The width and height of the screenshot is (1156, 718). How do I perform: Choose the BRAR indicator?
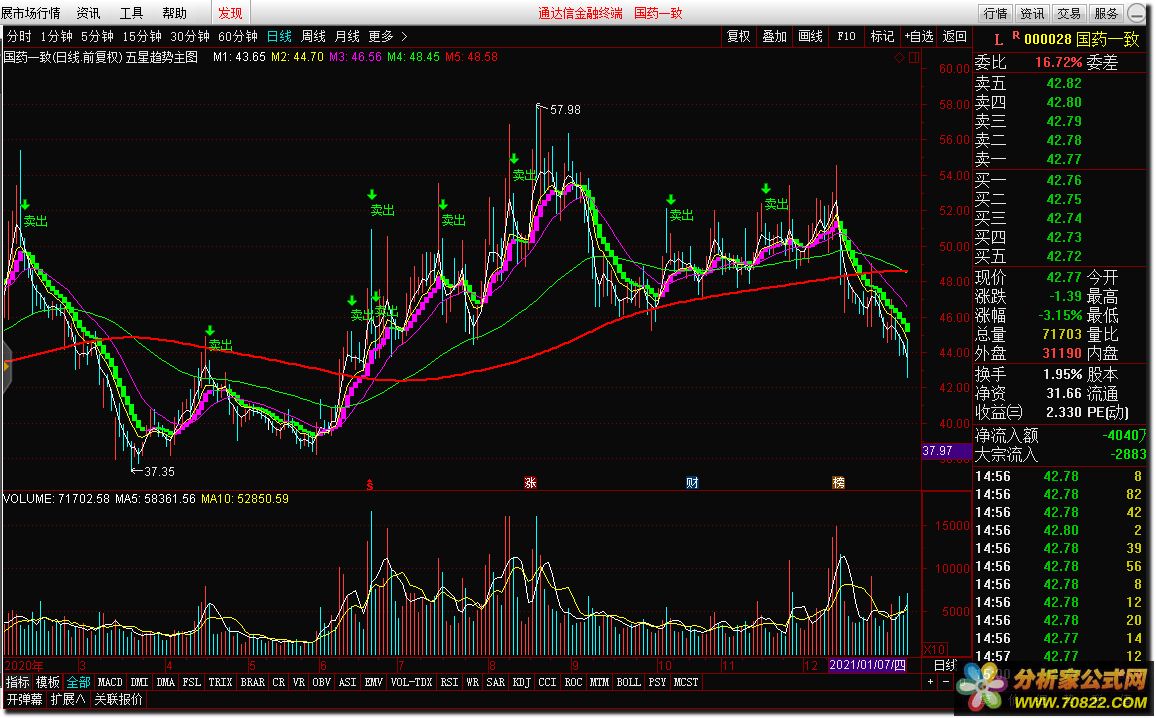coord(253,683)
